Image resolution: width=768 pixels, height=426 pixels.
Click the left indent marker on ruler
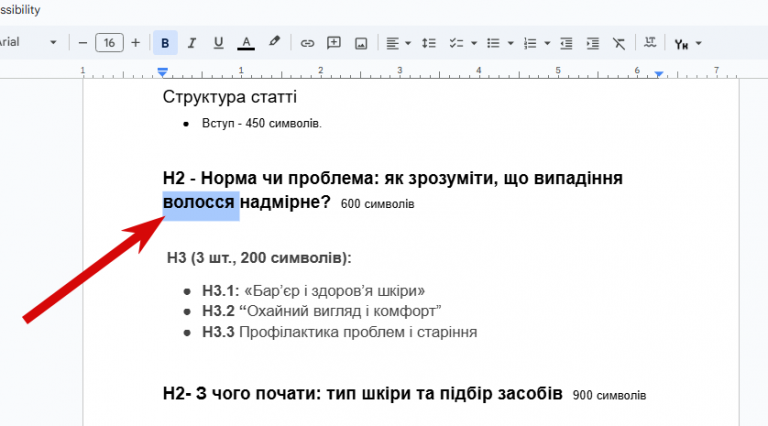point(163,72)
